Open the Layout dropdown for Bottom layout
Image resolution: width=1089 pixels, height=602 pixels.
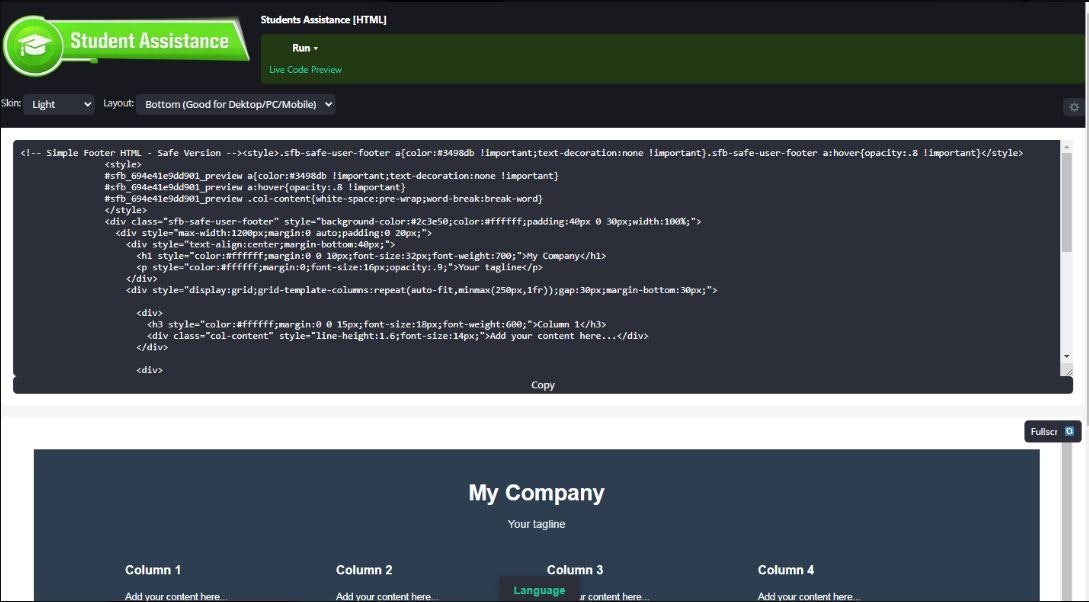click(235, 104)
